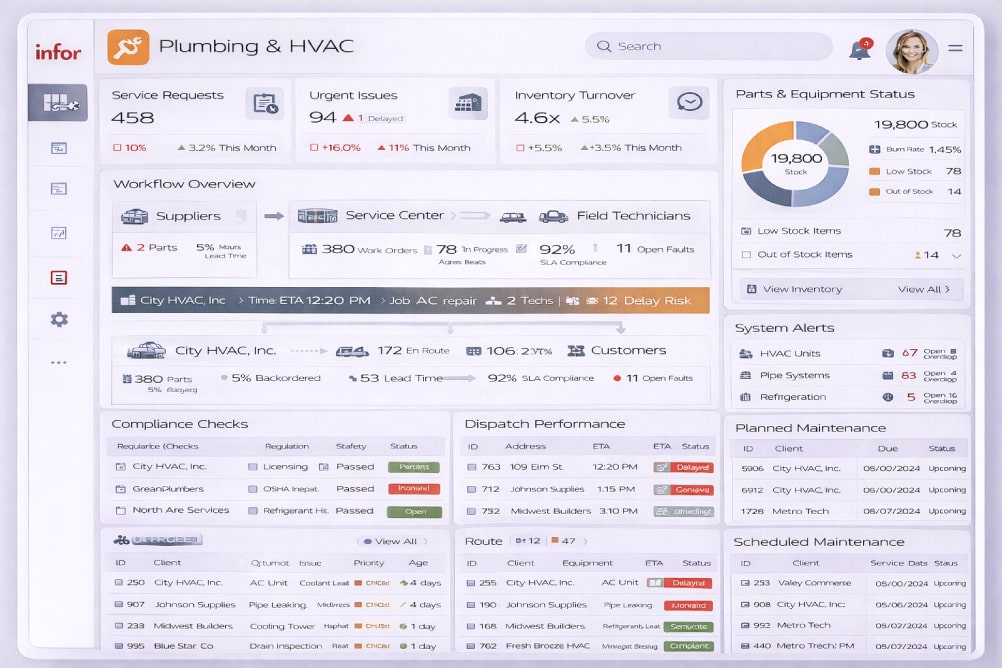Check the Licensing checkbox for City HVAC
This screenshot has width=1002, height=668.
253,467
